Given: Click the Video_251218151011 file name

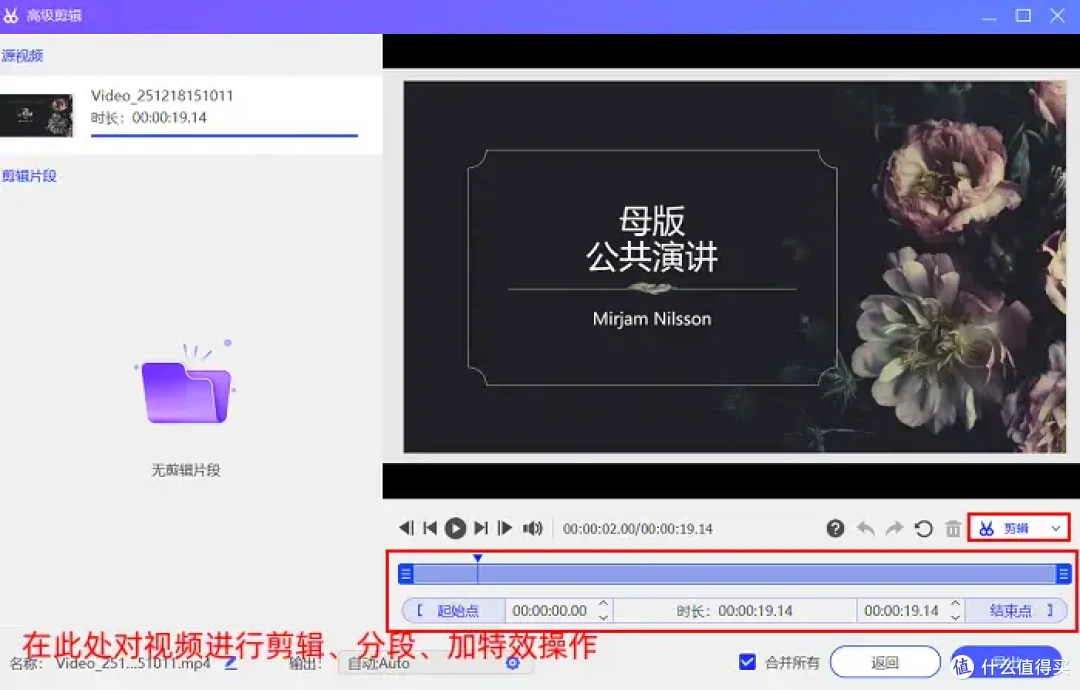Looking at the screenshot, I should click(162, 96).
